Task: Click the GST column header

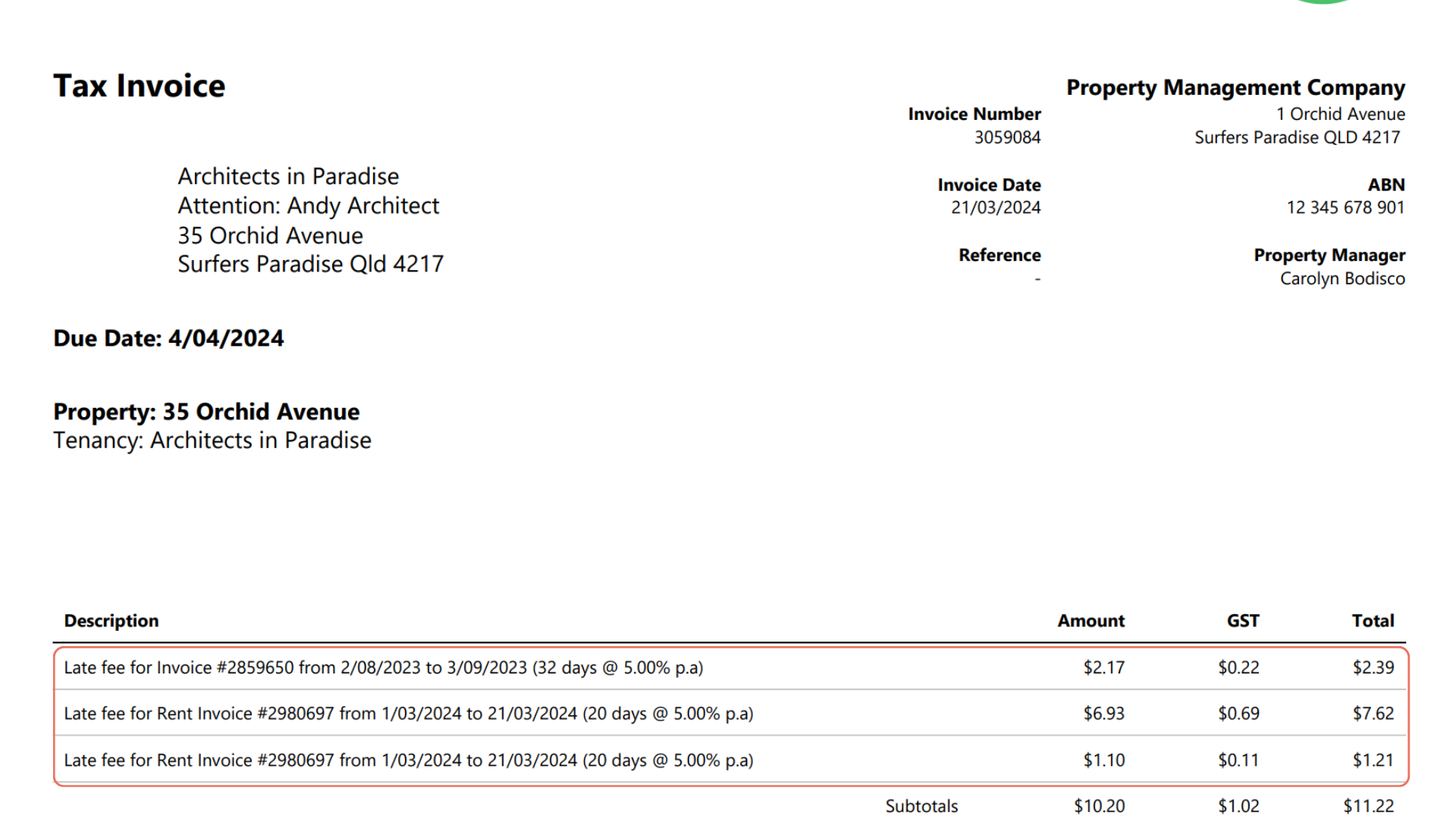Action: pos(1243,621)
